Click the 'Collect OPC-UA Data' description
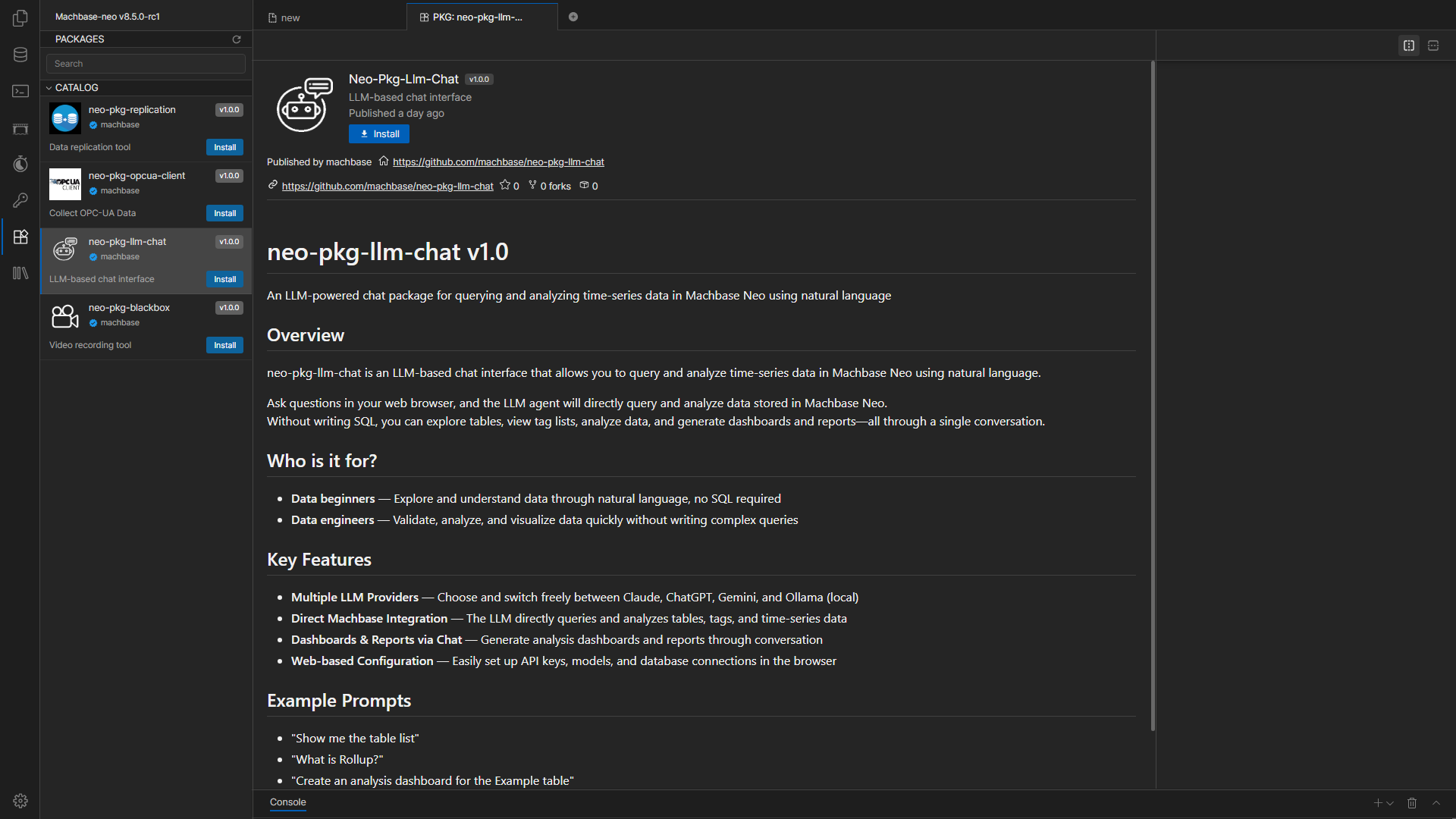This screenshot has width=1456, height=819. pos(93,213)
